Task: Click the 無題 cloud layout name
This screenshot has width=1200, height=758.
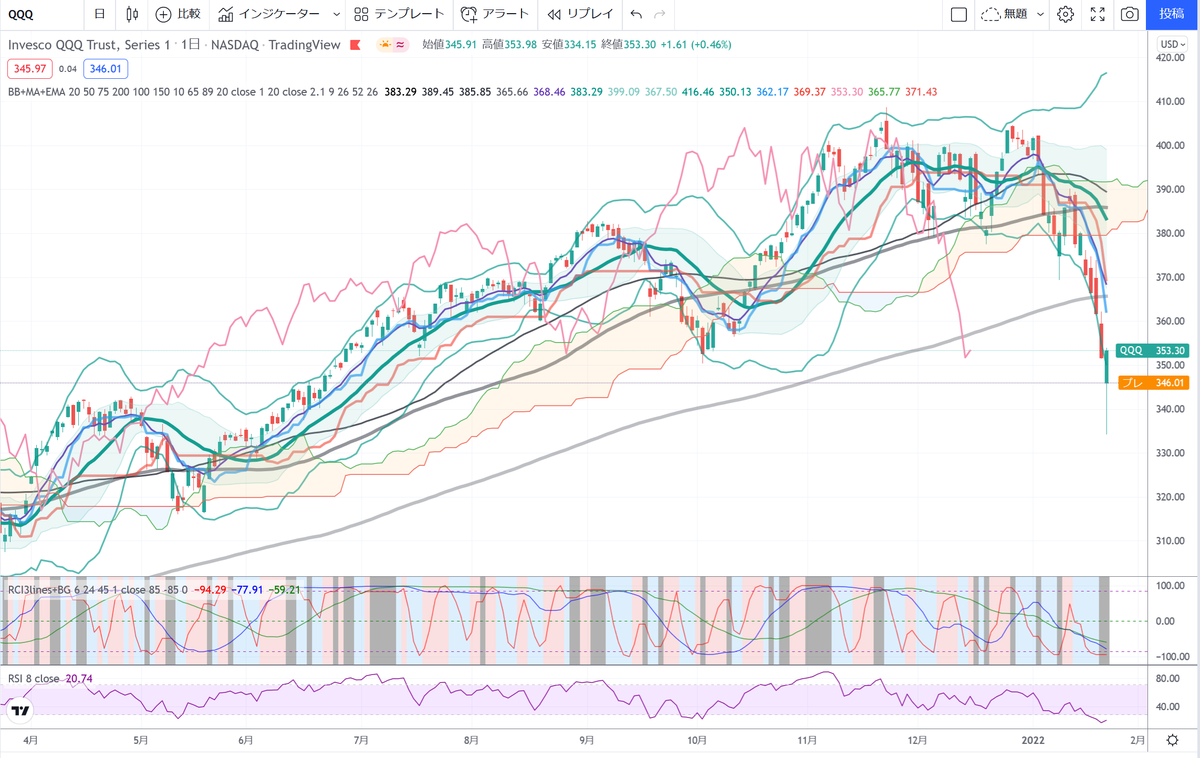Action: click(1004, 14)
